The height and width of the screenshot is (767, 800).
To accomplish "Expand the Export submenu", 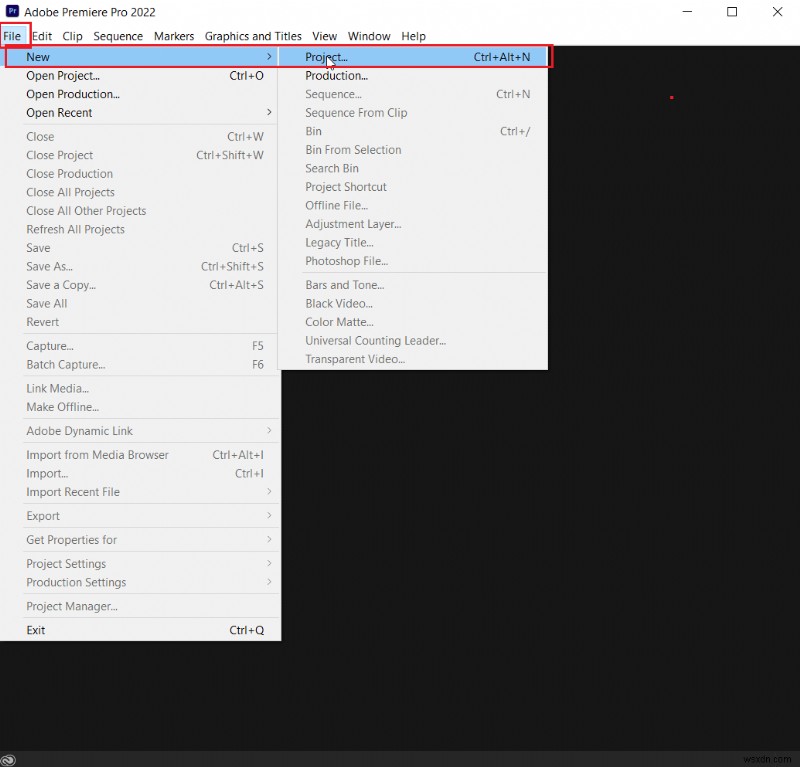I will pyautogui.click(x=141, y=516).
